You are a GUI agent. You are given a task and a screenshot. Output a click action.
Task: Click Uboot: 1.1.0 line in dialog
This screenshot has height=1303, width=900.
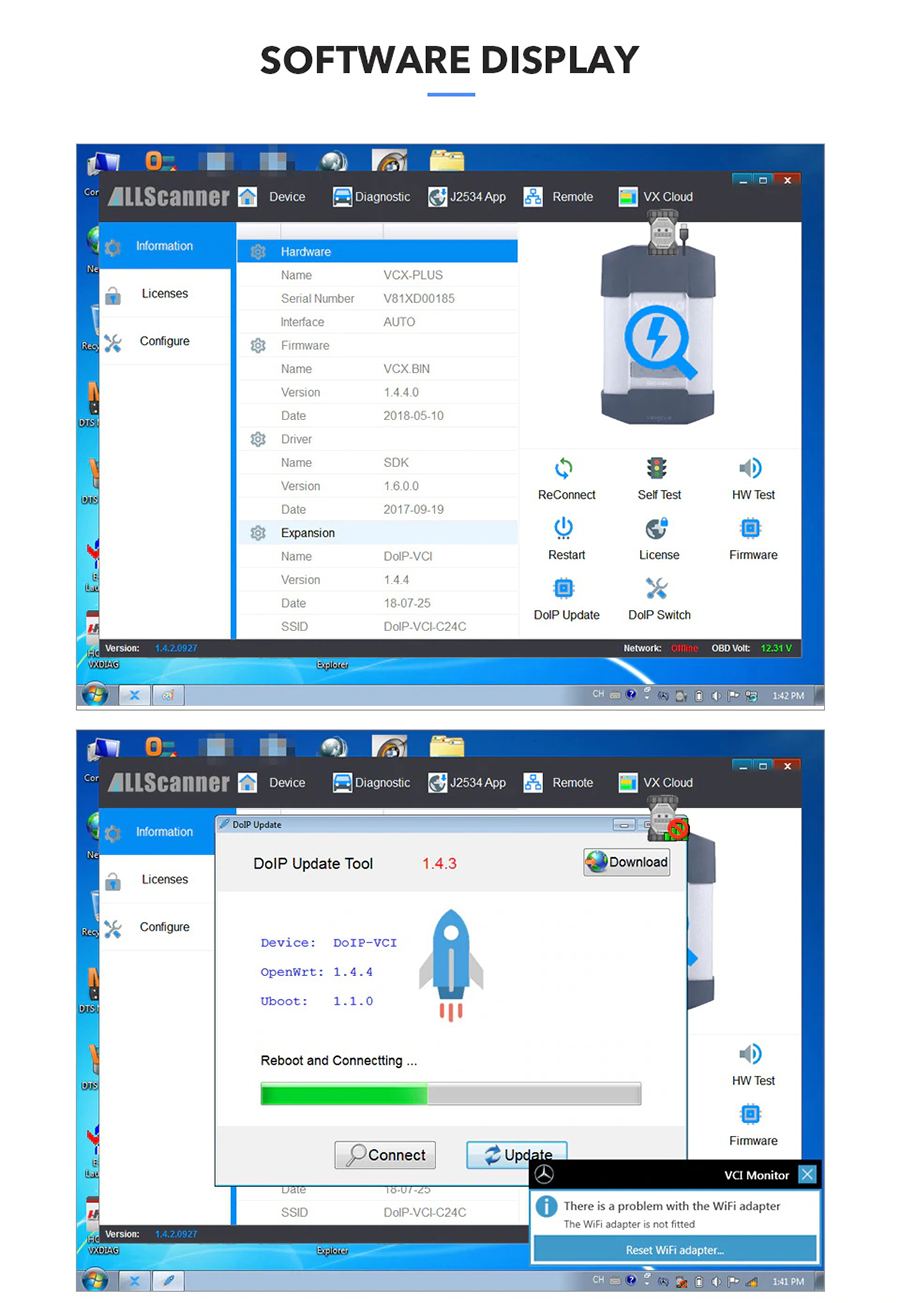coord(317,1001)
